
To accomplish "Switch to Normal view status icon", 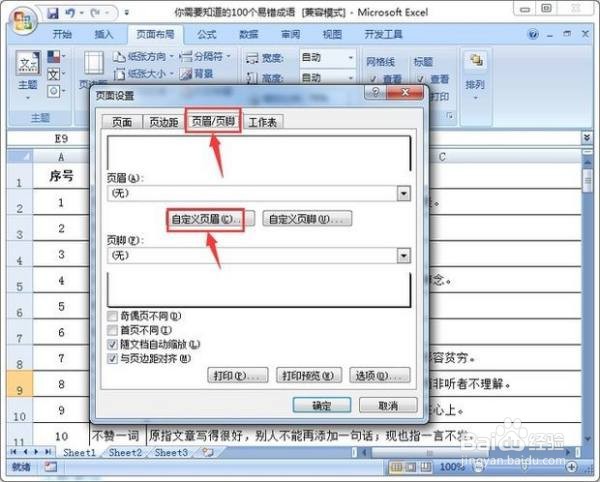I will [x=396, y=467].
